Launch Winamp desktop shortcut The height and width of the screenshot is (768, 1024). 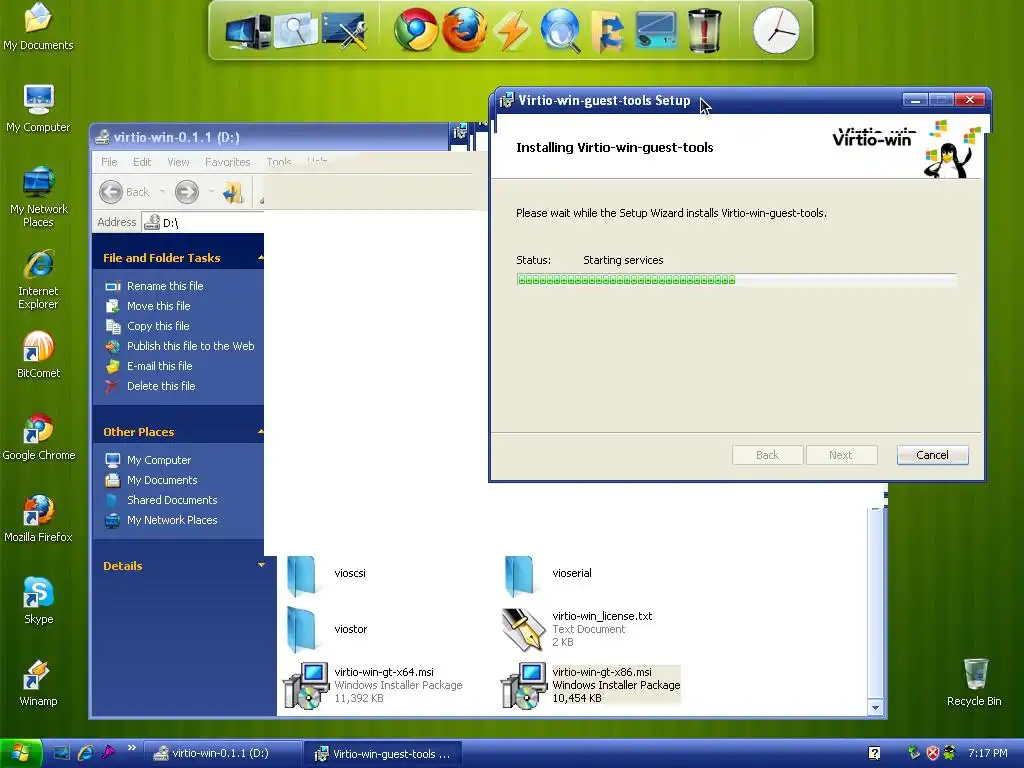click(38, 683)
